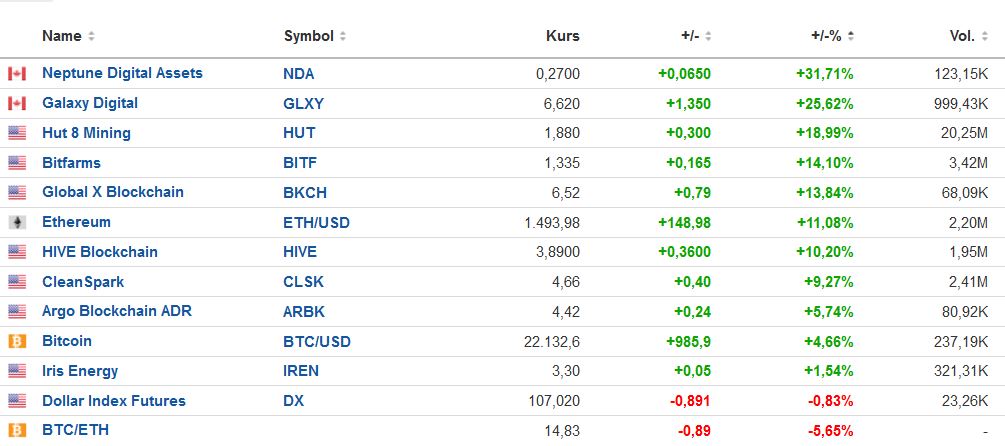Sort the table by Name column arrows
The image size is (1005, 446).
[91, 37]
